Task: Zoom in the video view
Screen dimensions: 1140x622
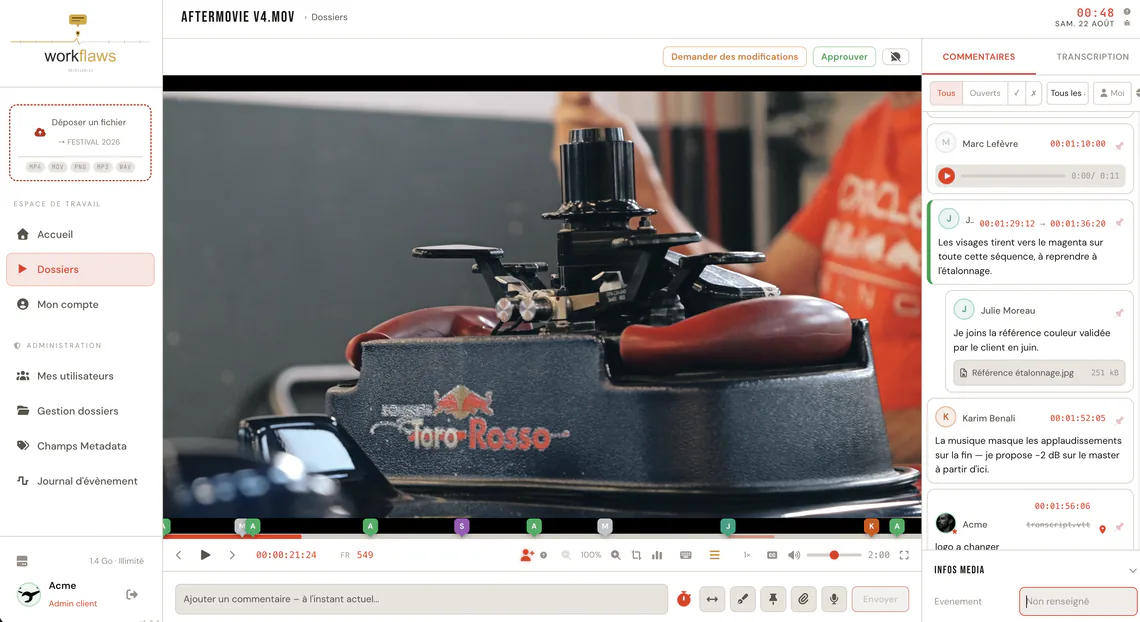Action: point(616,554)
